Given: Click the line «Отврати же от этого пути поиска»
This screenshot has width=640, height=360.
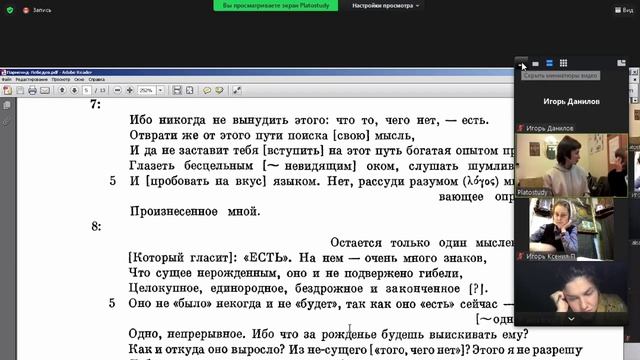Looking at the screenshot, I should [x=272, y=135].
